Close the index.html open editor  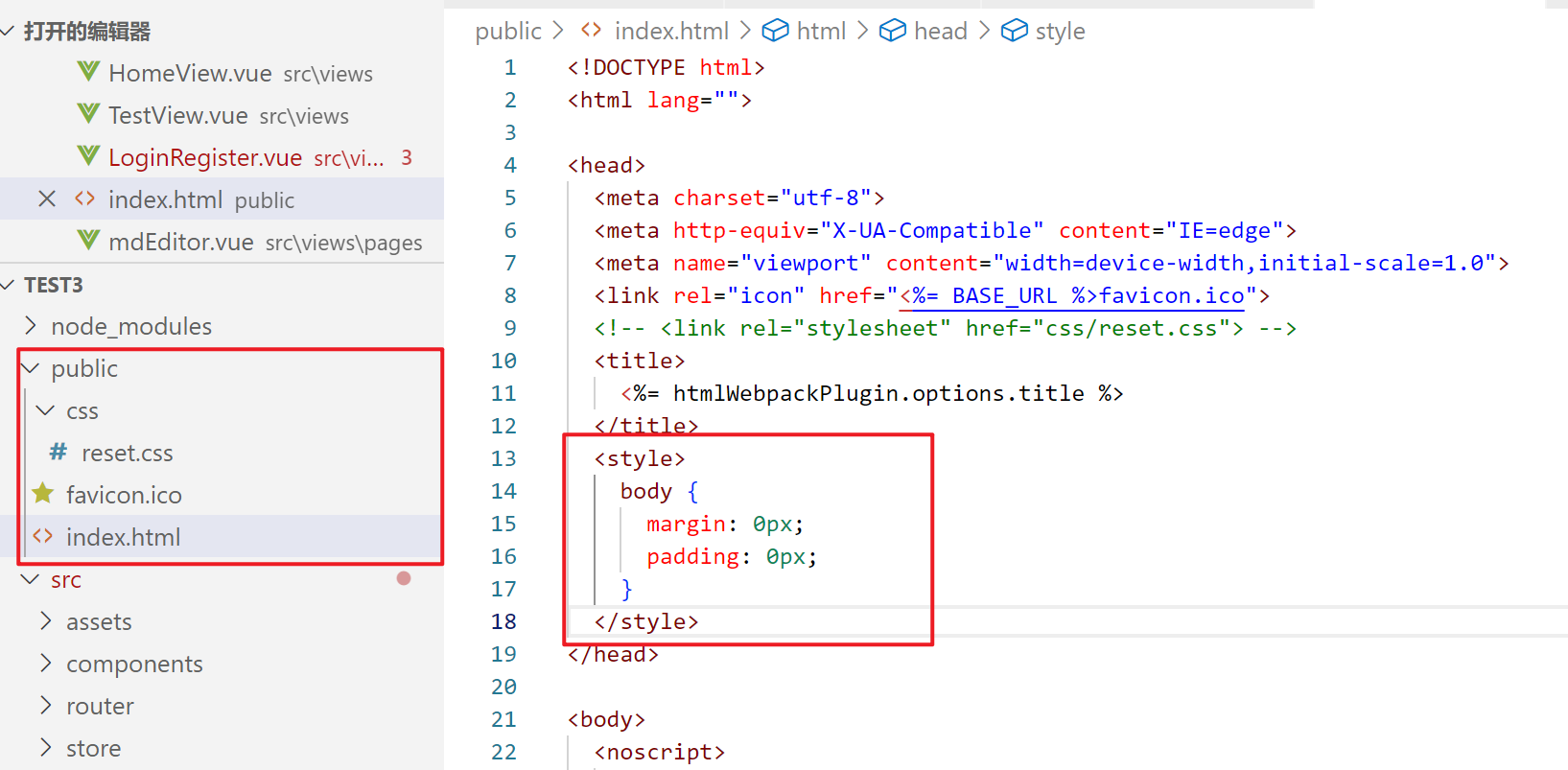[x=47, y=198]
